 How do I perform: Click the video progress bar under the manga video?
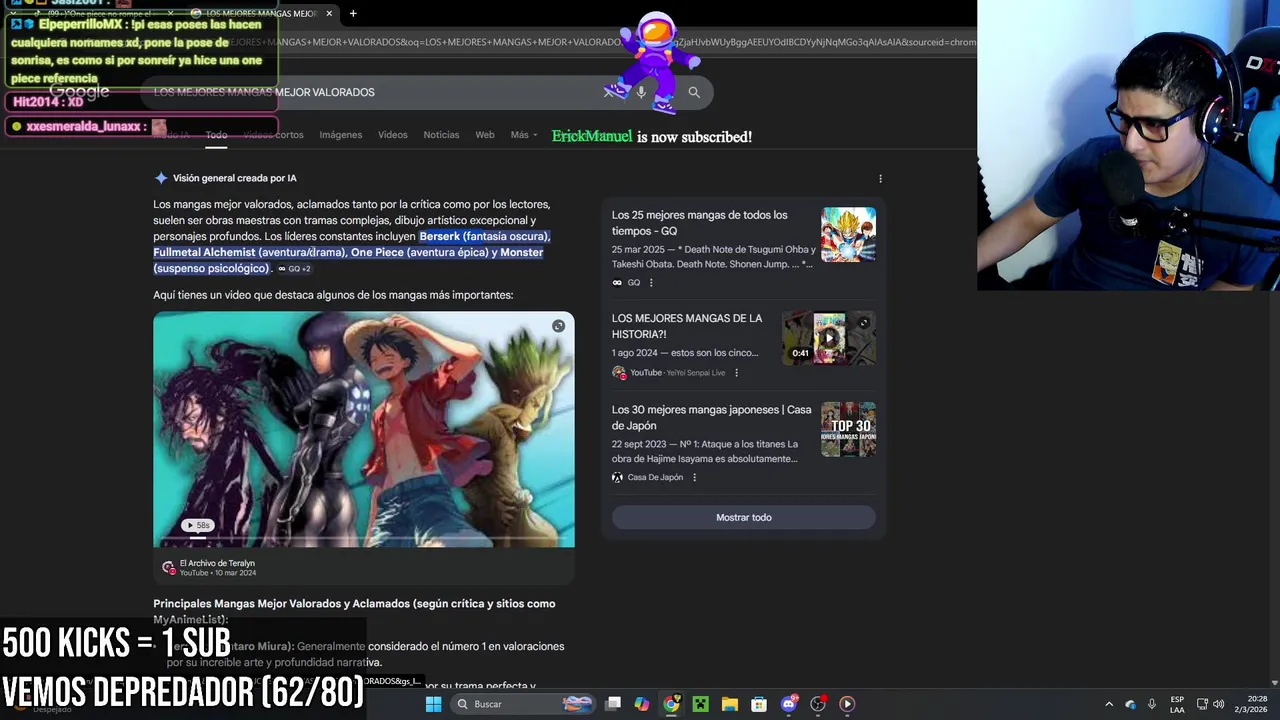(x=364, y=539)
